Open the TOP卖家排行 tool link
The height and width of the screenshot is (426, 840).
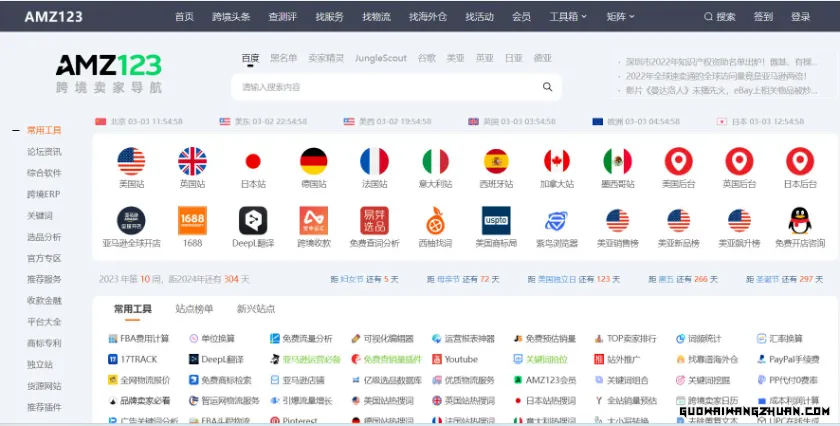pyautogui.click(x=626, y=339)
